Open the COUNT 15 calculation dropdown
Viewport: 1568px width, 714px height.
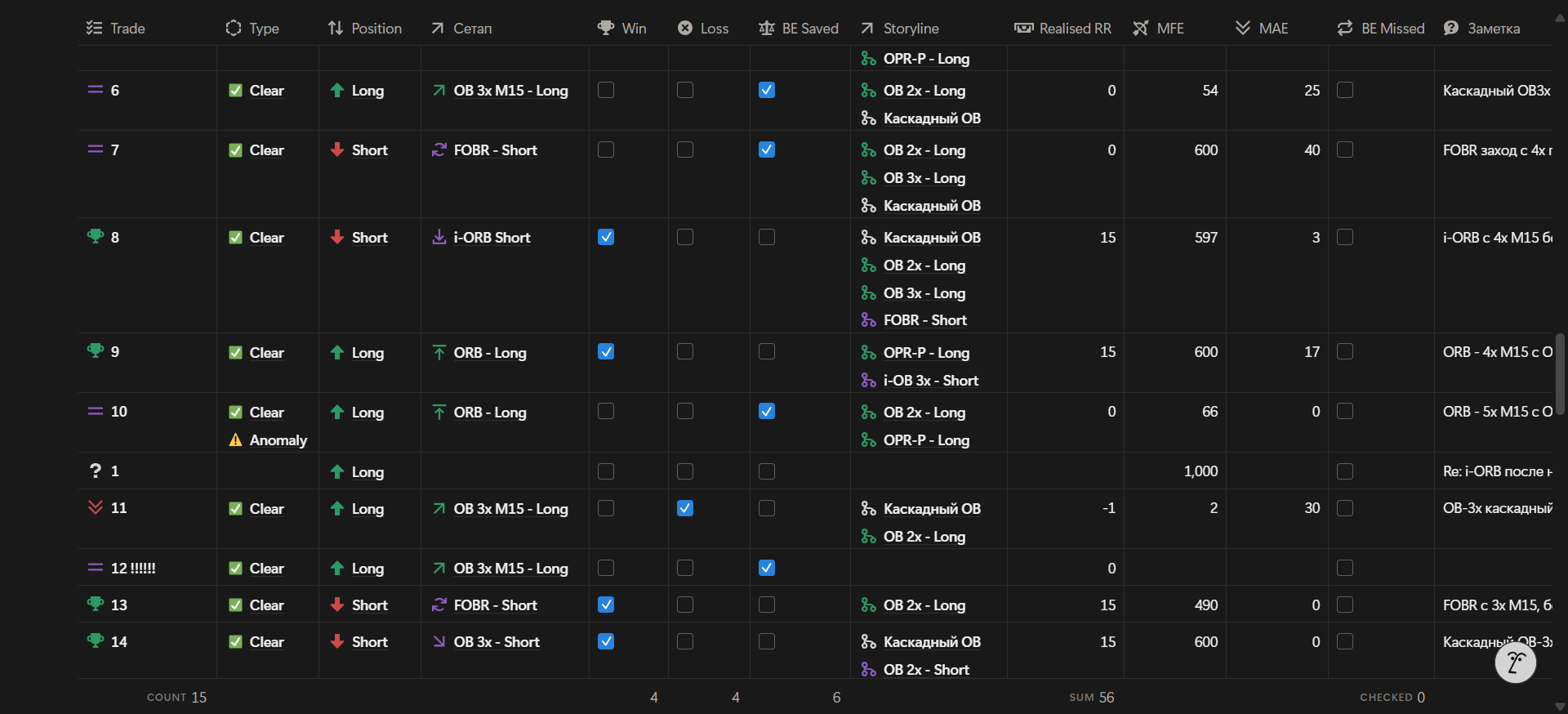tap(176, 697)
